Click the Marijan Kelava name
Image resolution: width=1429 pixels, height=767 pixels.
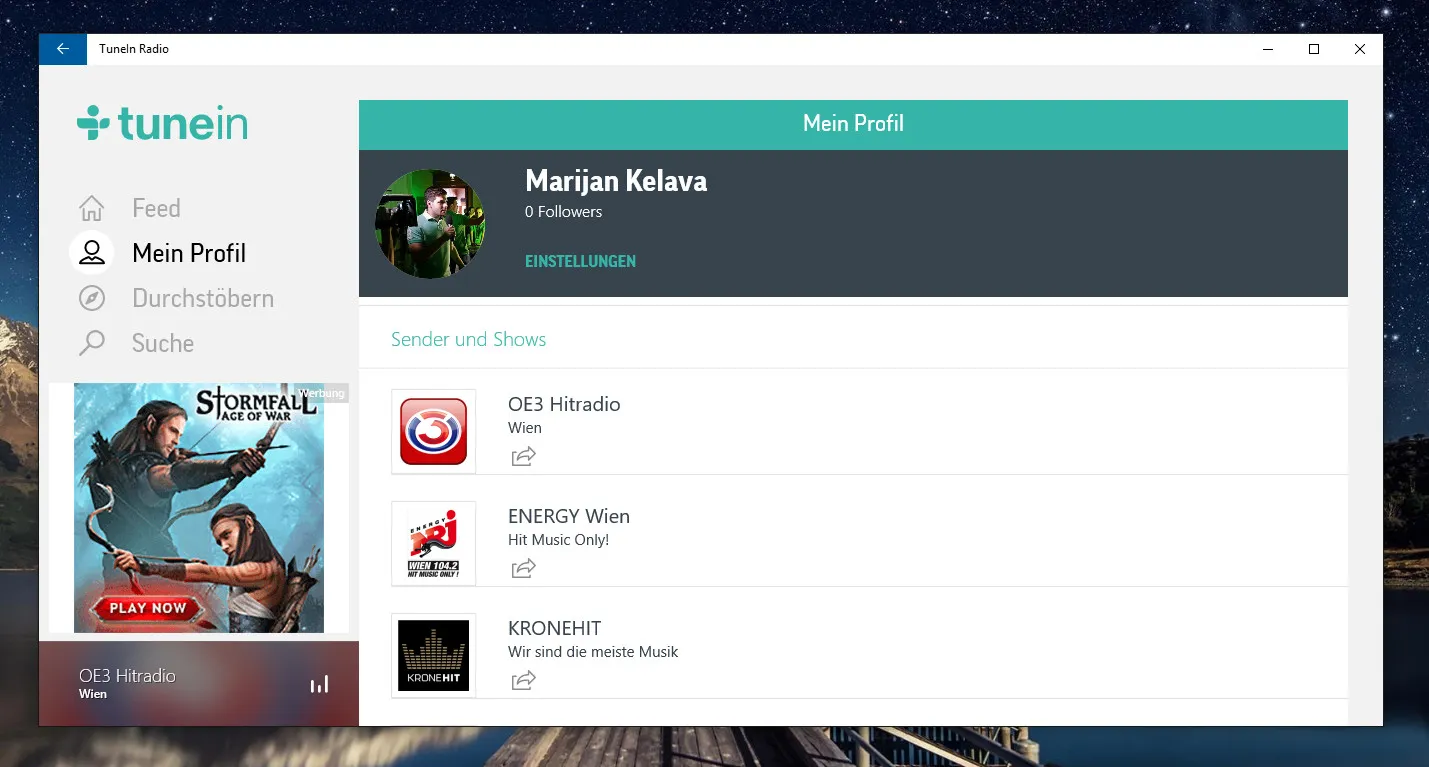click(x=616, y=181)
